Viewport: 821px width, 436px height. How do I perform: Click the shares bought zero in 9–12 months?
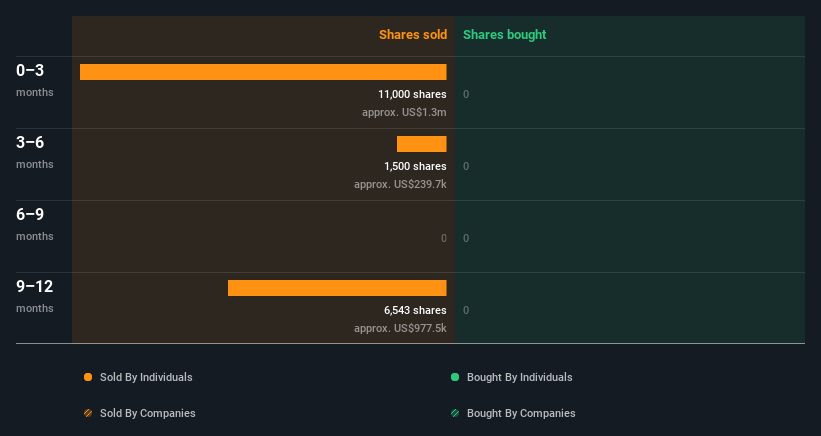tap(466, 310)
